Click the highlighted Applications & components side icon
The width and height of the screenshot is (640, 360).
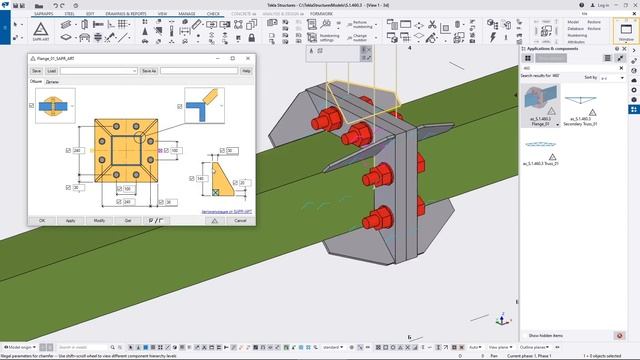click(x=633, y=109)
